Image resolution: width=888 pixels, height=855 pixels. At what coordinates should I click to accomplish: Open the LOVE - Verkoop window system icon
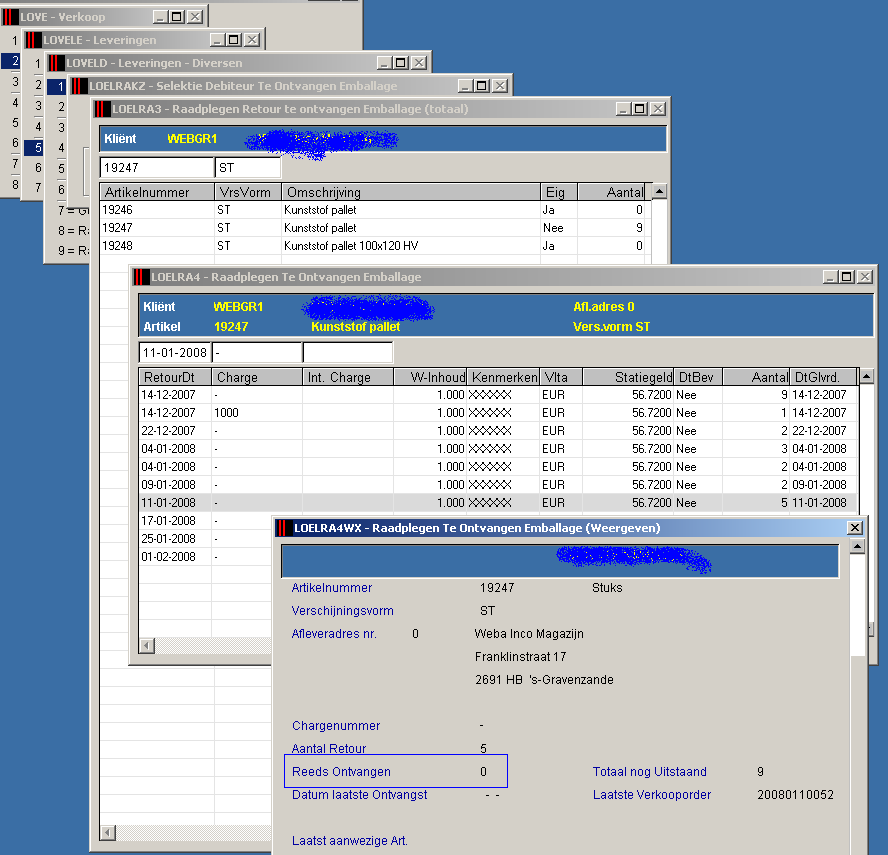pyautogui.click(x=10, y=17)
